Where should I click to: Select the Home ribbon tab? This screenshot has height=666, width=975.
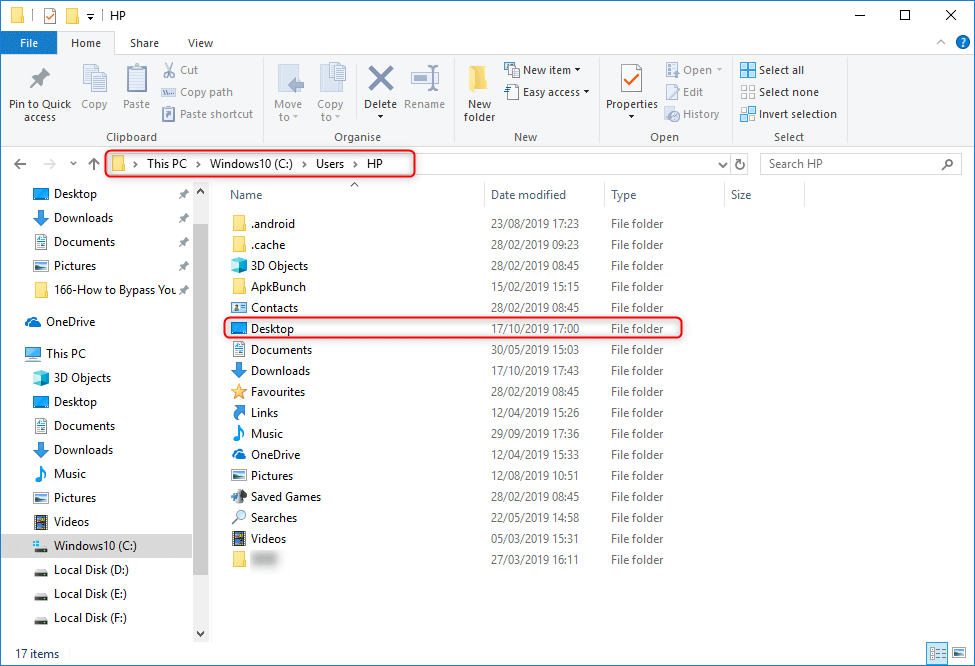pyautogui.click(x=86, y=43)
